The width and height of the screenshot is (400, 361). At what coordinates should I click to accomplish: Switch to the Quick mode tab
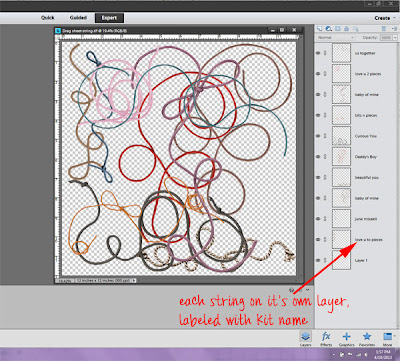coord(48,18)
